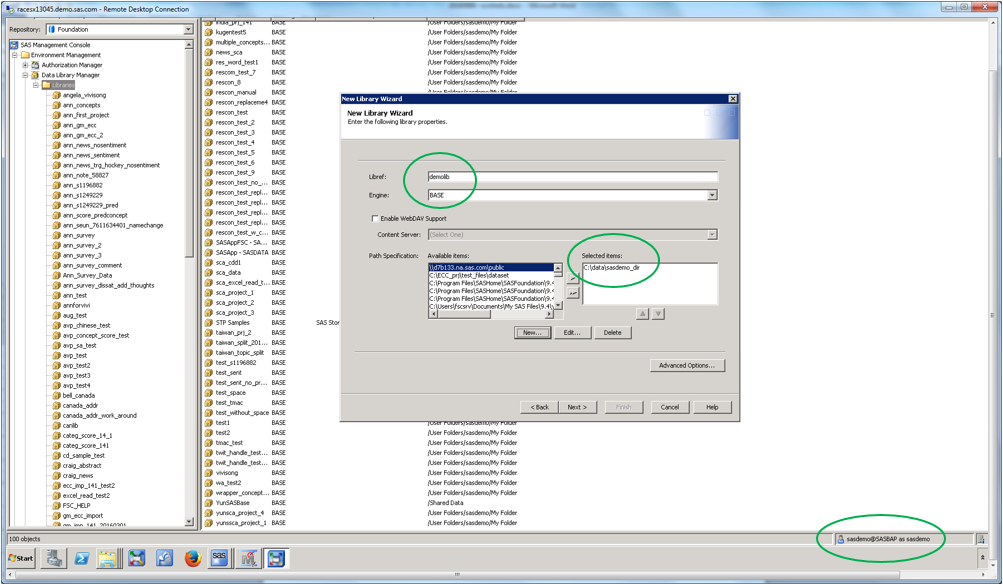Click the Authorization Manager icon in the tree
This screenshot has height=584, width=1003.
(x=36, y=65)
